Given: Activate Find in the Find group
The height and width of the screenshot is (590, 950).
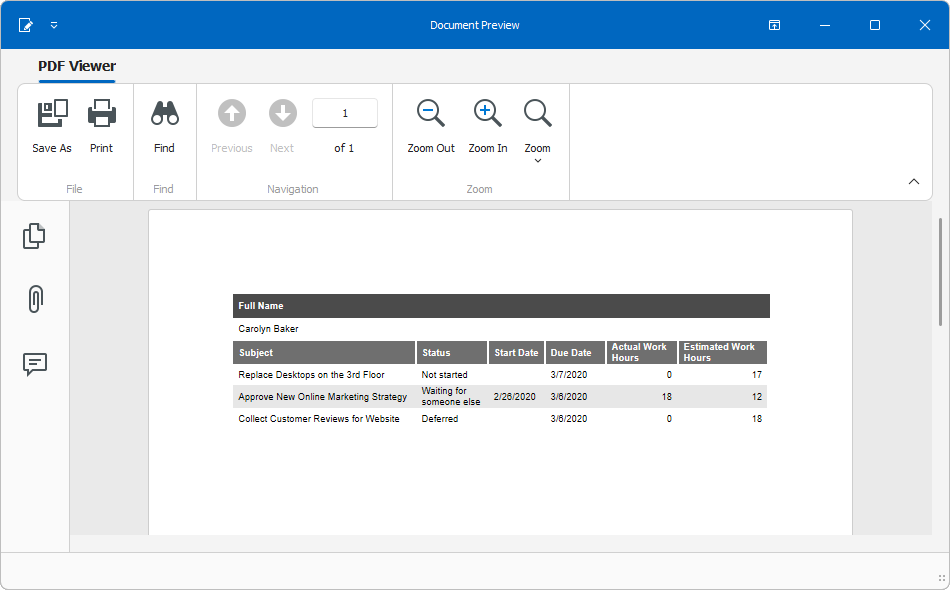Looking at the screenshot, I should click(164, 125).
